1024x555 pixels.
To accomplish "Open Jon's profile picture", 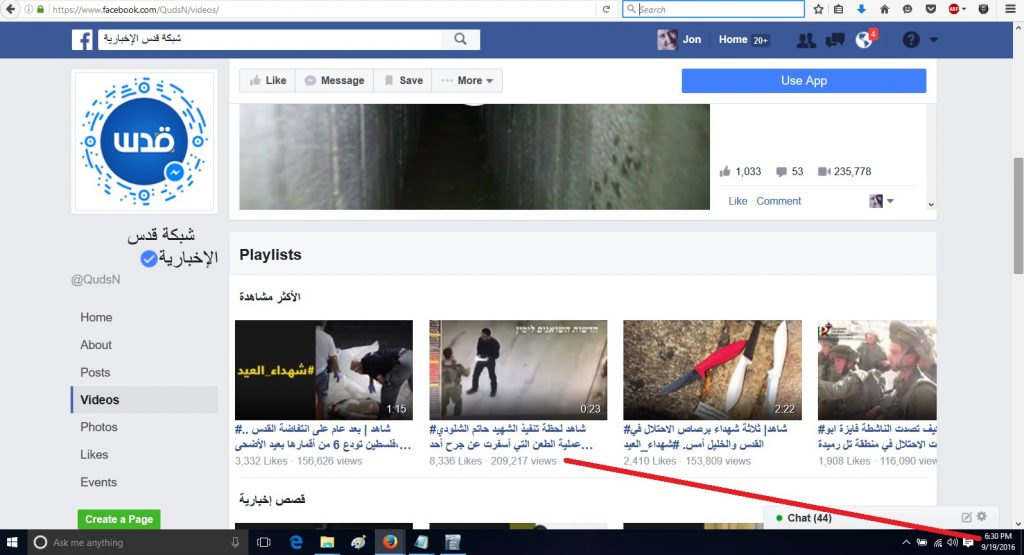I will [667, 40].
